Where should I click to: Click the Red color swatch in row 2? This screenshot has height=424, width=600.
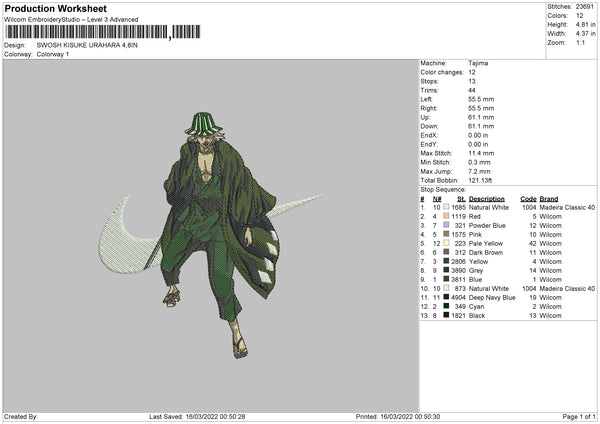pyautogui.click(x=446, y=216)
